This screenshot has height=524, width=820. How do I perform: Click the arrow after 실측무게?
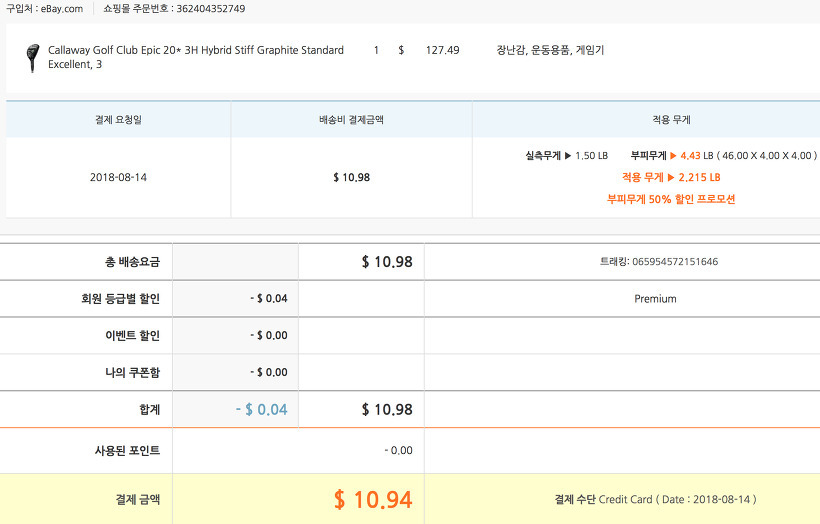(568, 156)
